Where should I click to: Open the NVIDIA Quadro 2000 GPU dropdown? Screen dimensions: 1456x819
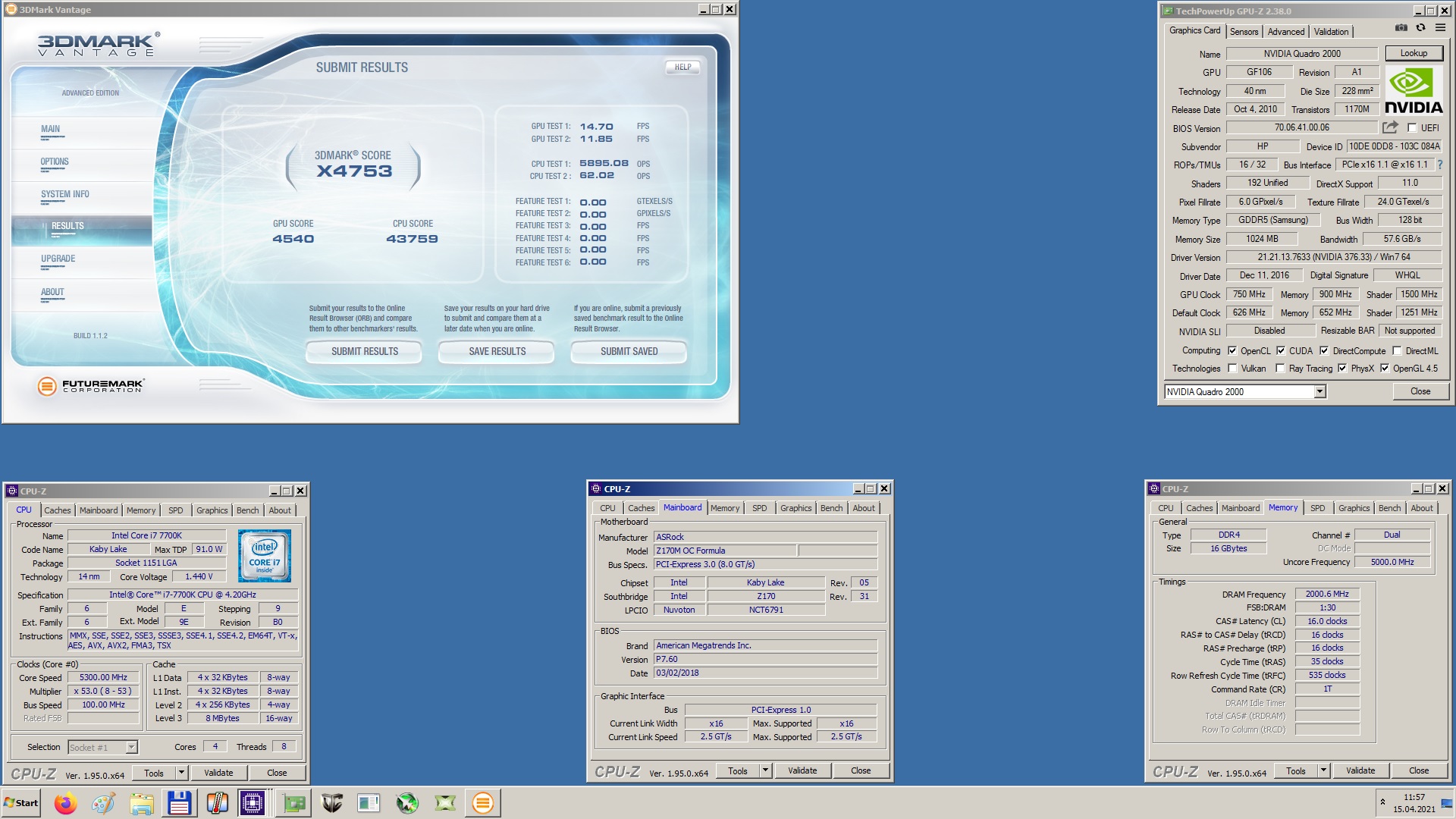click(1319, 392)
